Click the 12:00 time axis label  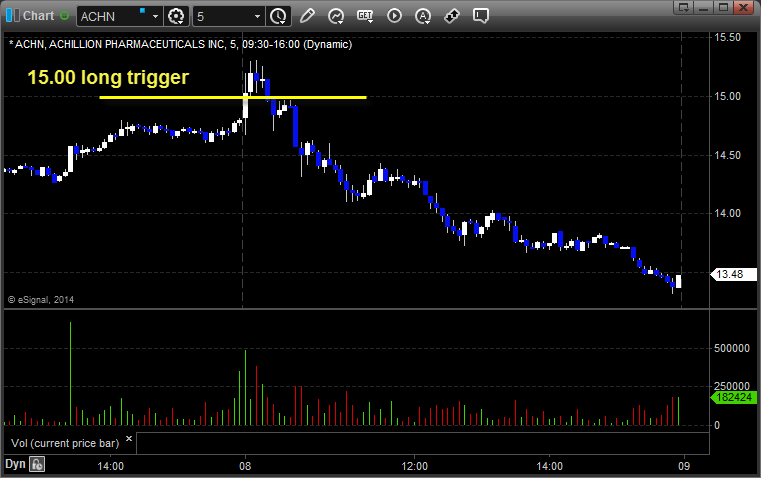coord(414,466)
